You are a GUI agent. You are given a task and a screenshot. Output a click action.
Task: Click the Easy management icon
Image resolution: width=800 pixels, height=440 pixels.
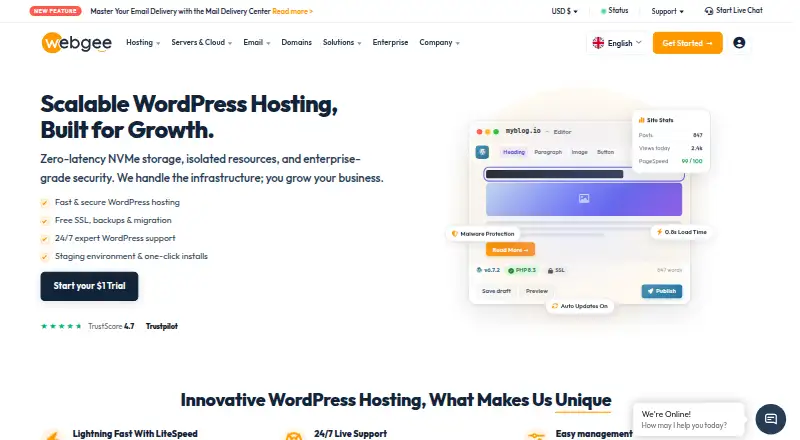pyautogui.click(x=536, y=435)
